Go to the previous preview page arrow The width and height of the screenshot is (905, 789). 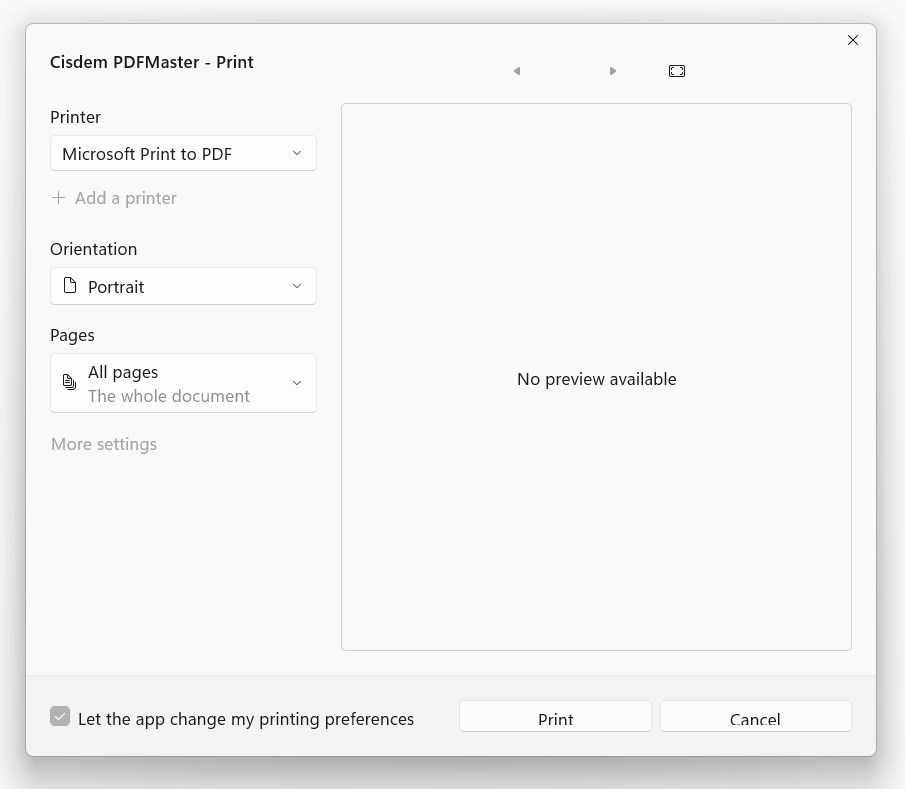pos(516,71)
